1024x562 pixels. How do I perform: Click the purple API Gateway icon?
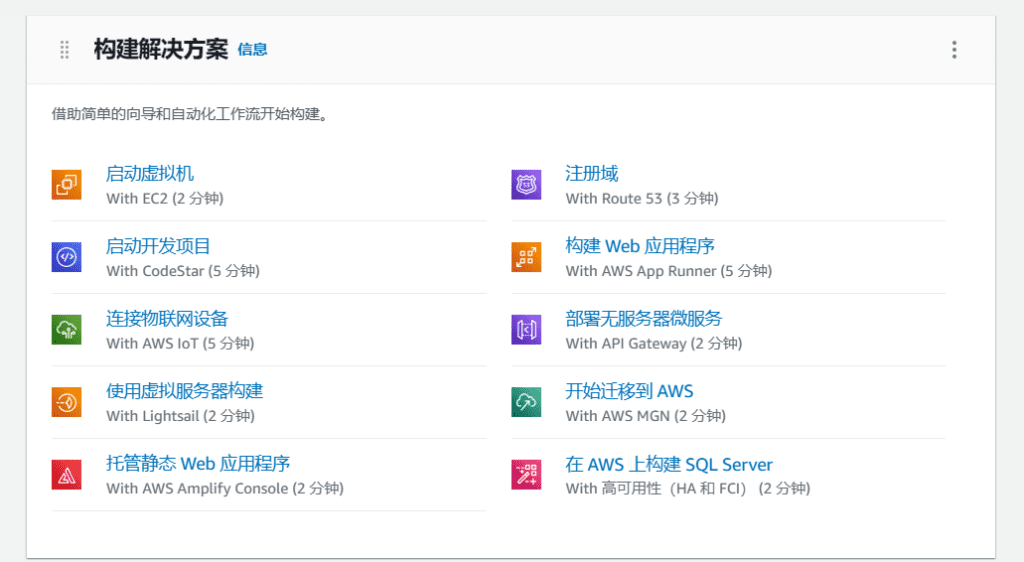(x=526, y=330)
